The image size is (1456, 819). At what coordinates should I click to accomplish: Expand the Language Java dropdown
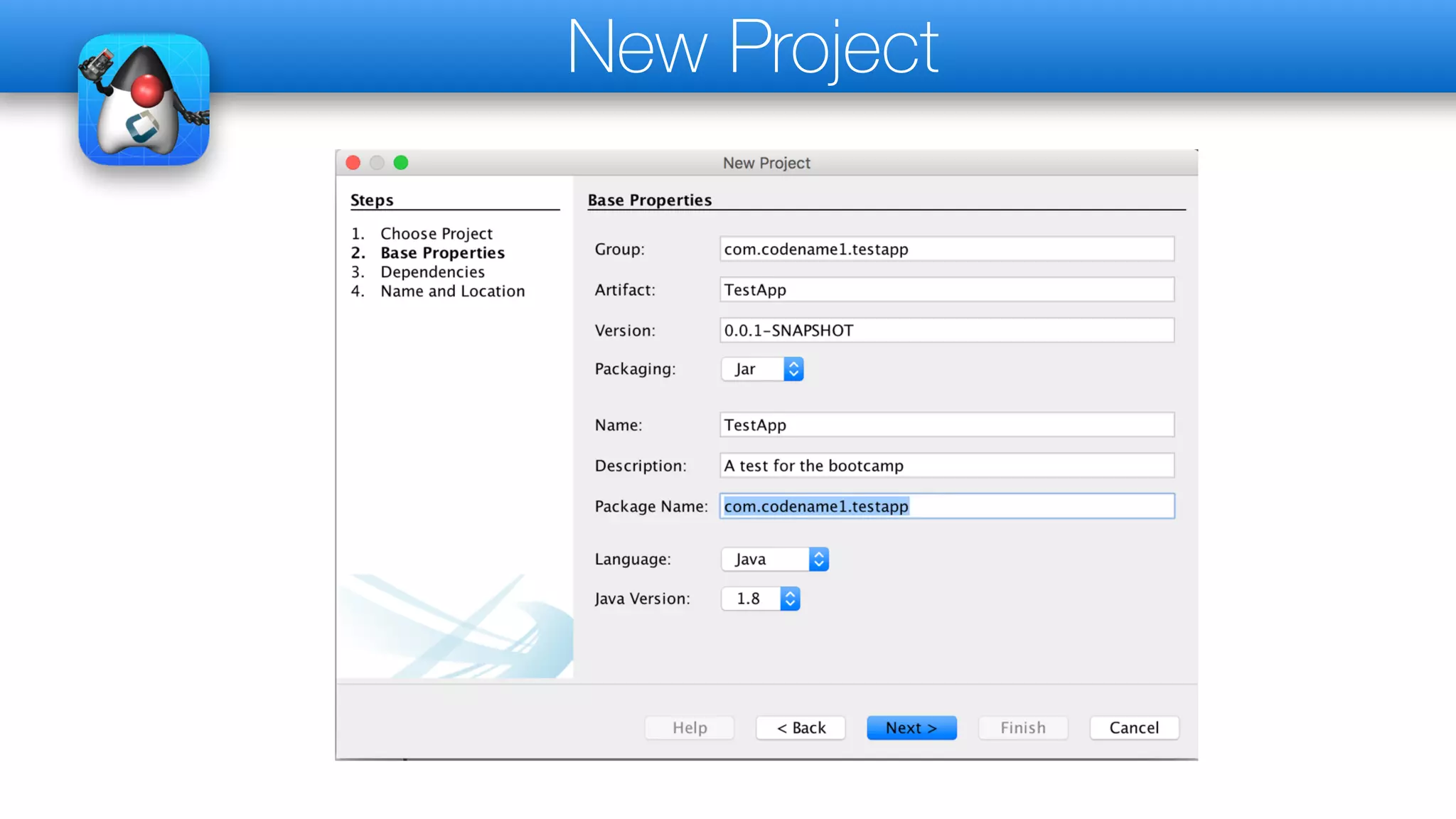775,560
